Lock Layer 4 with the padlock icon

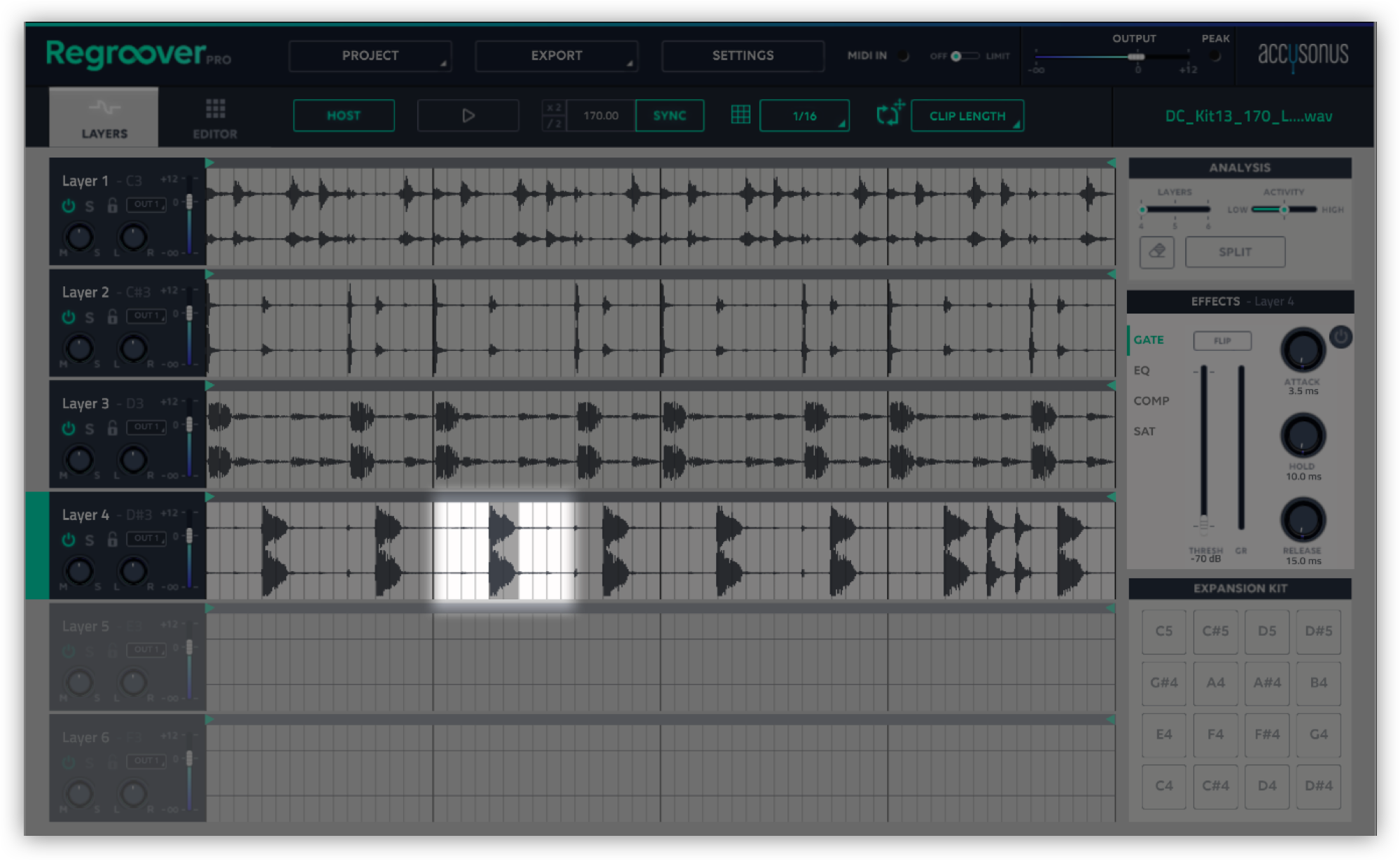click(112, 539)
